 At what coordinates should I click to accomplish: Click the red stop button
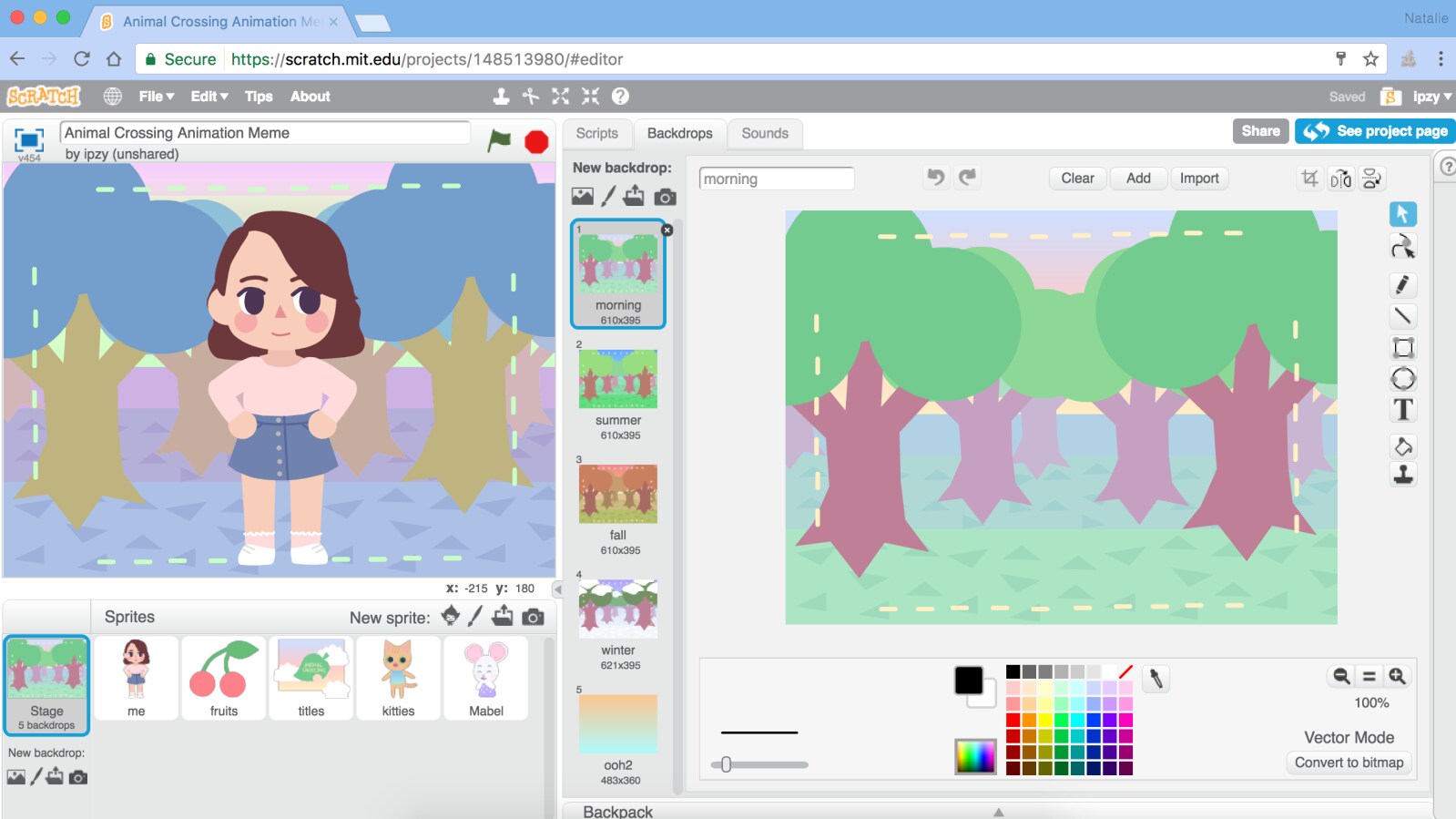[x=536, y=141]
